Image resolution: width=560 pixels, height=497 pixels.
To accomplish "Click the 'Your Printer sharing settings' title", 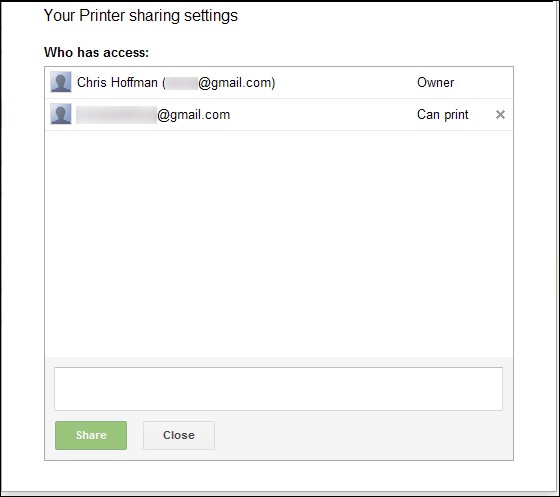I will [141, 16].
